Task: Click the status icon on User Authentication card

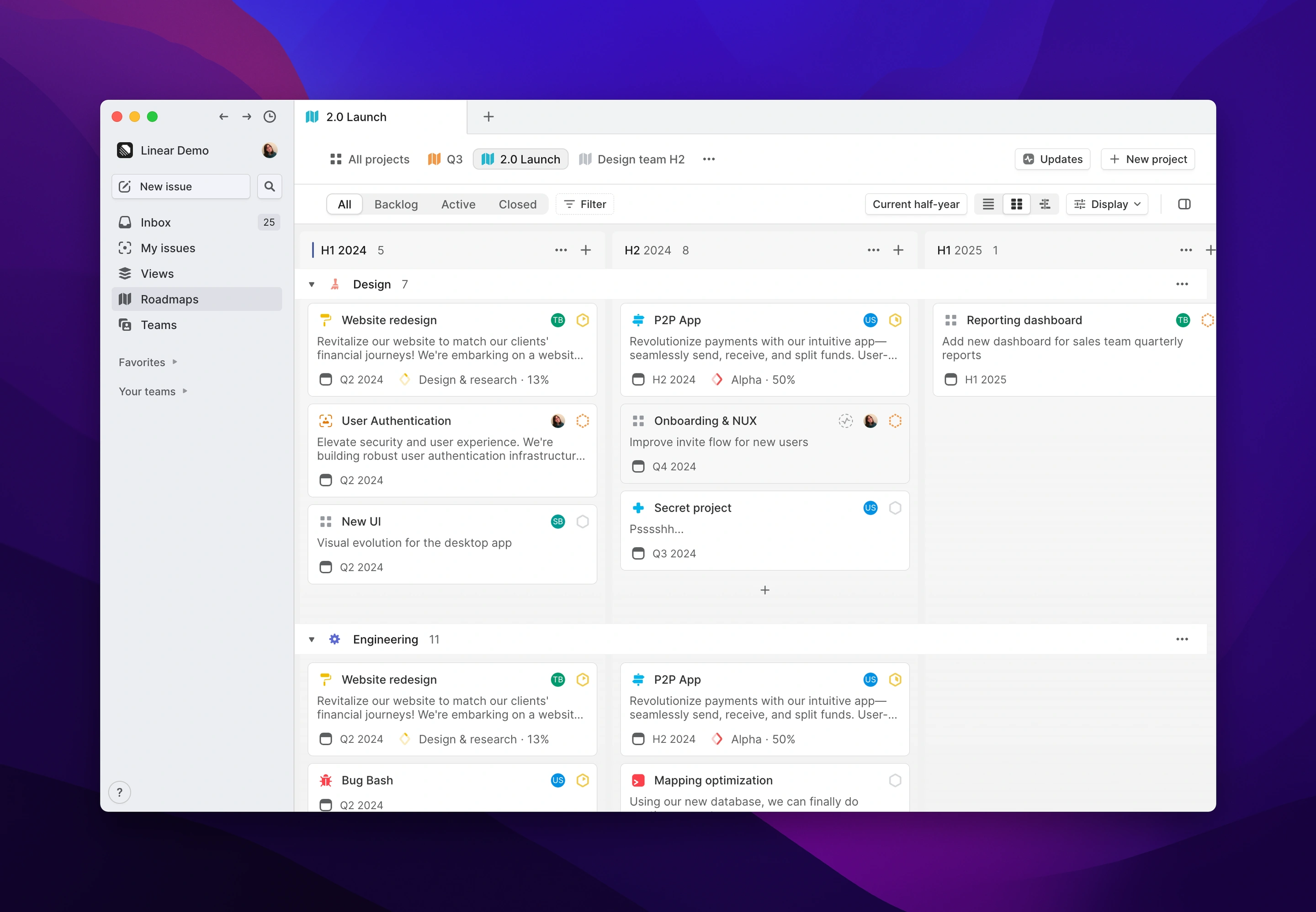Action: pos(583,421)
